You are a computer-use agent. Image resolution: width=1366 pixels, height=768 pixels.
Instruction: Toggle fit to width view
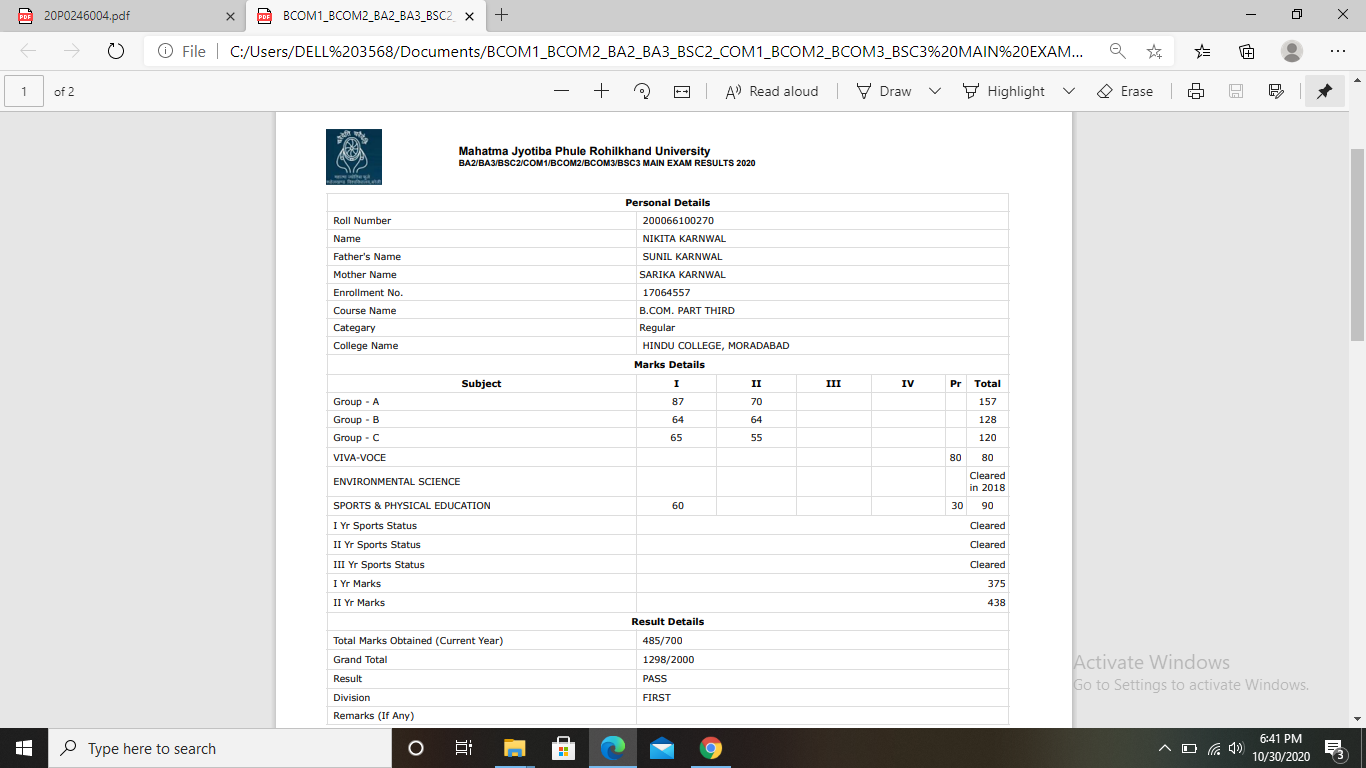(682, 91)
